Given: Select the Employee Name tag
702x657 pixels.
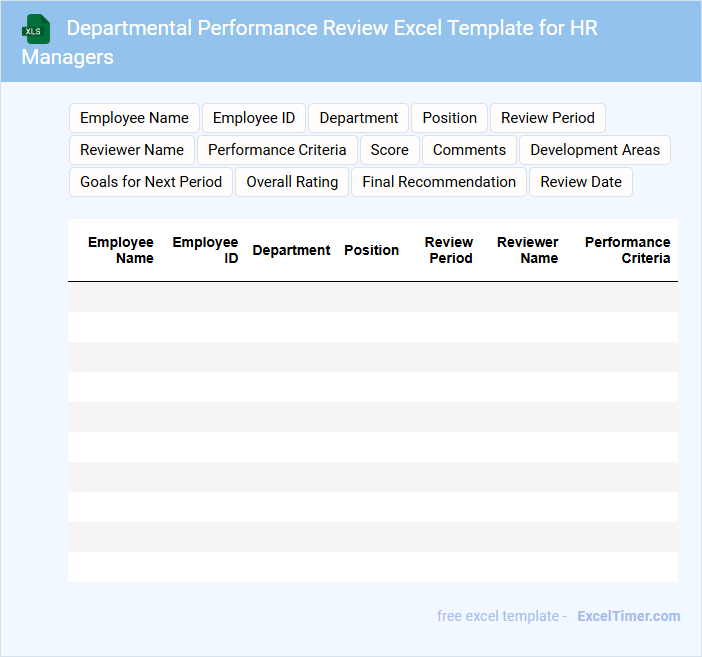Looking at the screenshot, I should coord(134,118).
